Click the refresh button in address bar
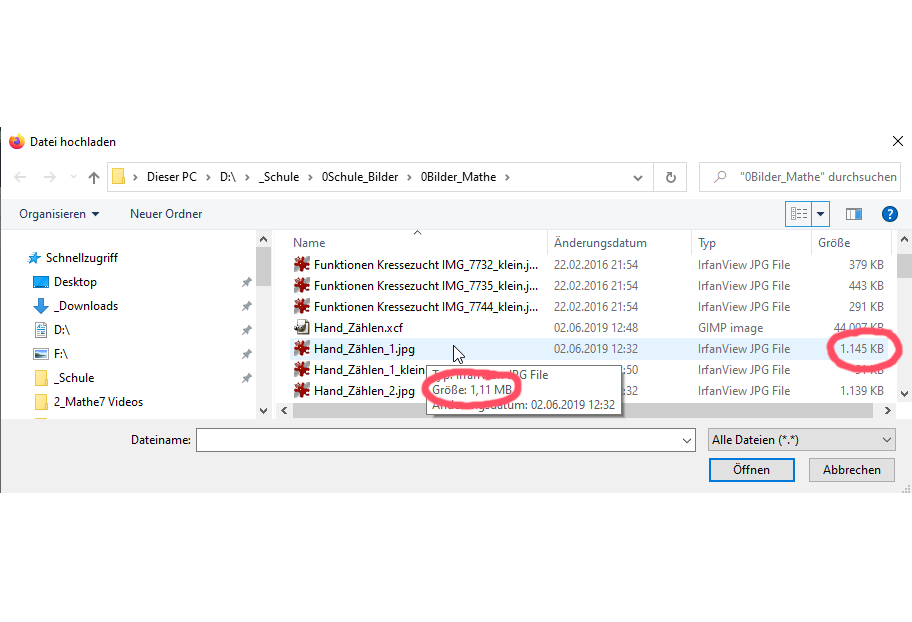Screen dimensions: 912x622 tap(670, 177)
